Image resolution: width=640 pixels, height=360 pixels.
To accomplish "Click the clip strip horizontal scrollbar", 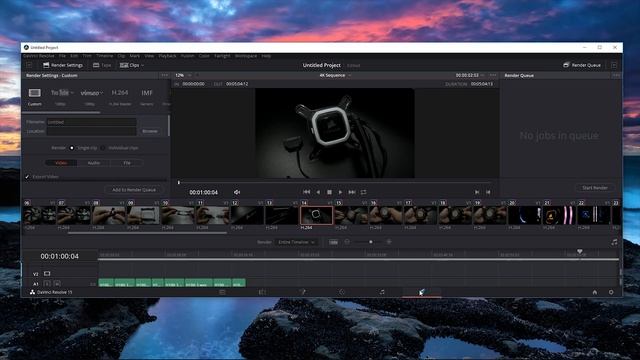I will click(147, 233).
